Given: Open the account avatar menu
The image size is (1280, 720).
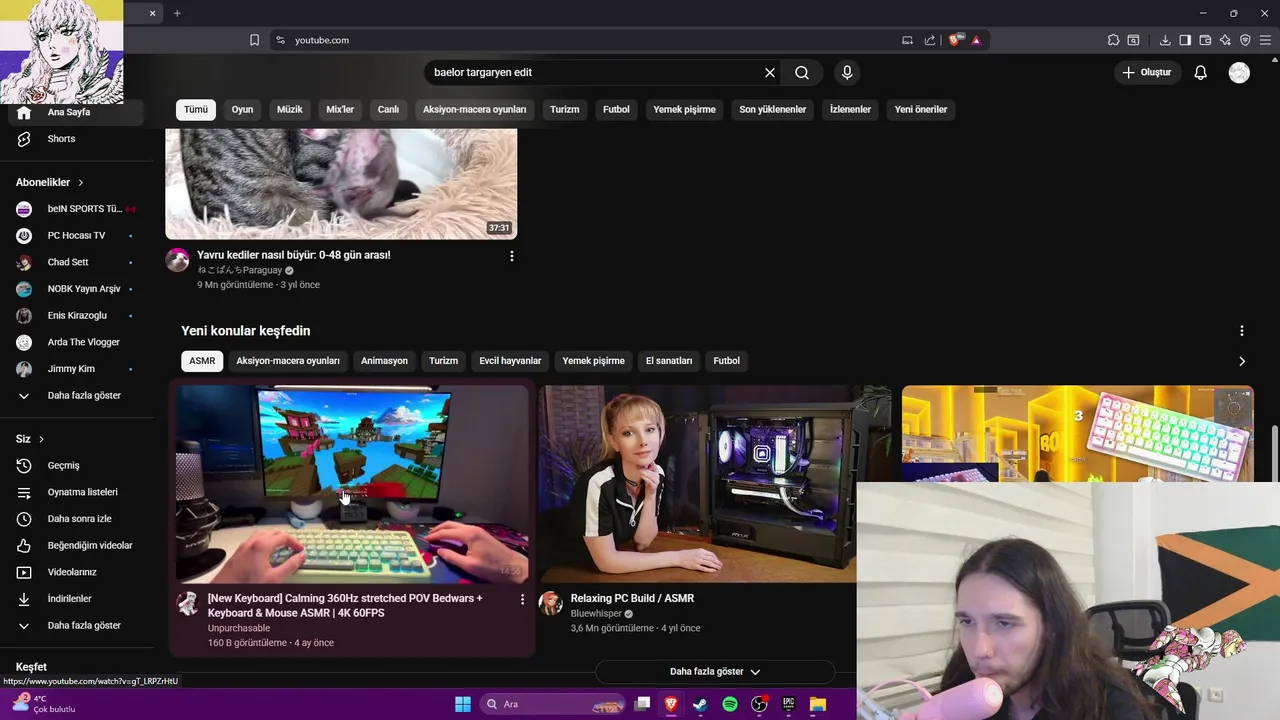Looking at the screenshot, I should [x=1239, y=73].
